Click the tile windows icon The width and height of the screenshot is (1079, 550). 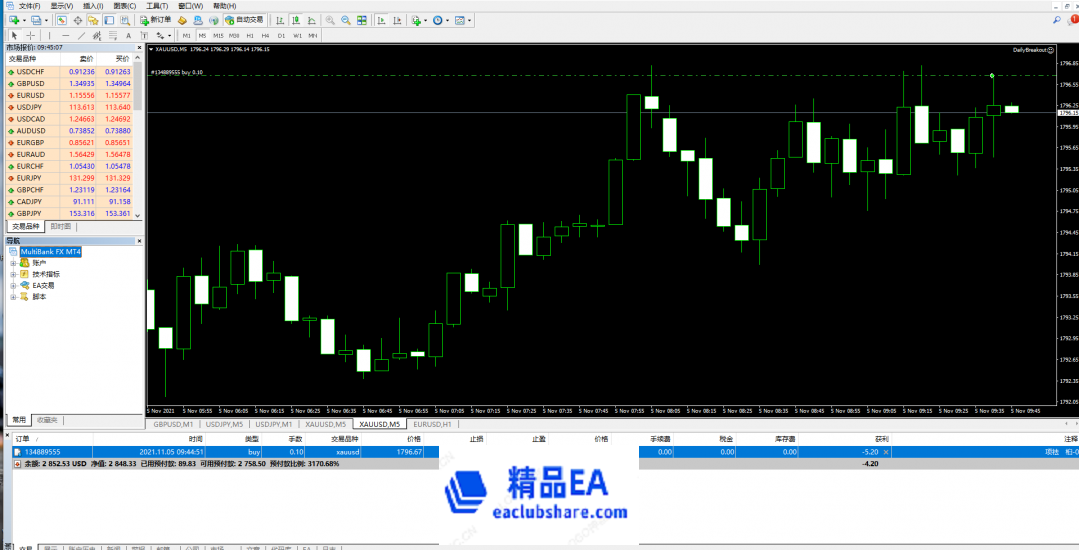(x=362, y=20)
